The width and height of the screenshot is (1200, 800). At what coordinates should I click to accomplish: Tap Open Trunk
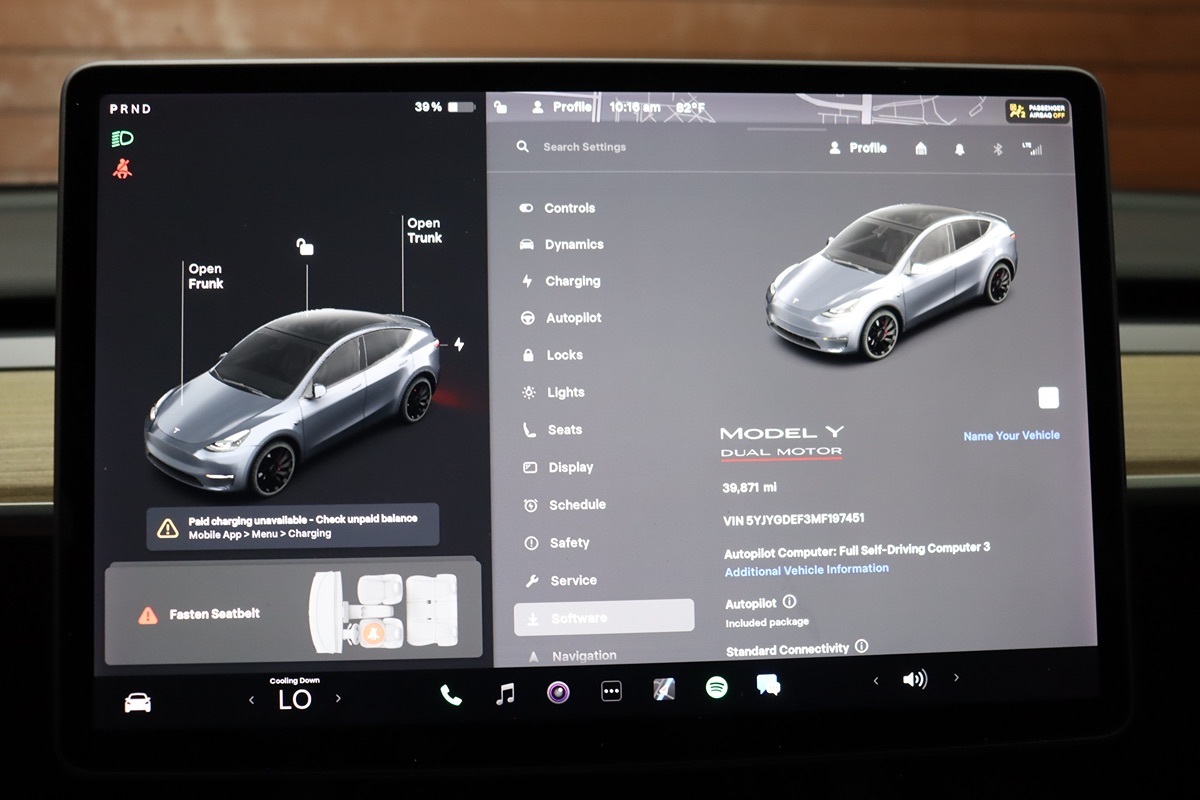pos(424,231)
